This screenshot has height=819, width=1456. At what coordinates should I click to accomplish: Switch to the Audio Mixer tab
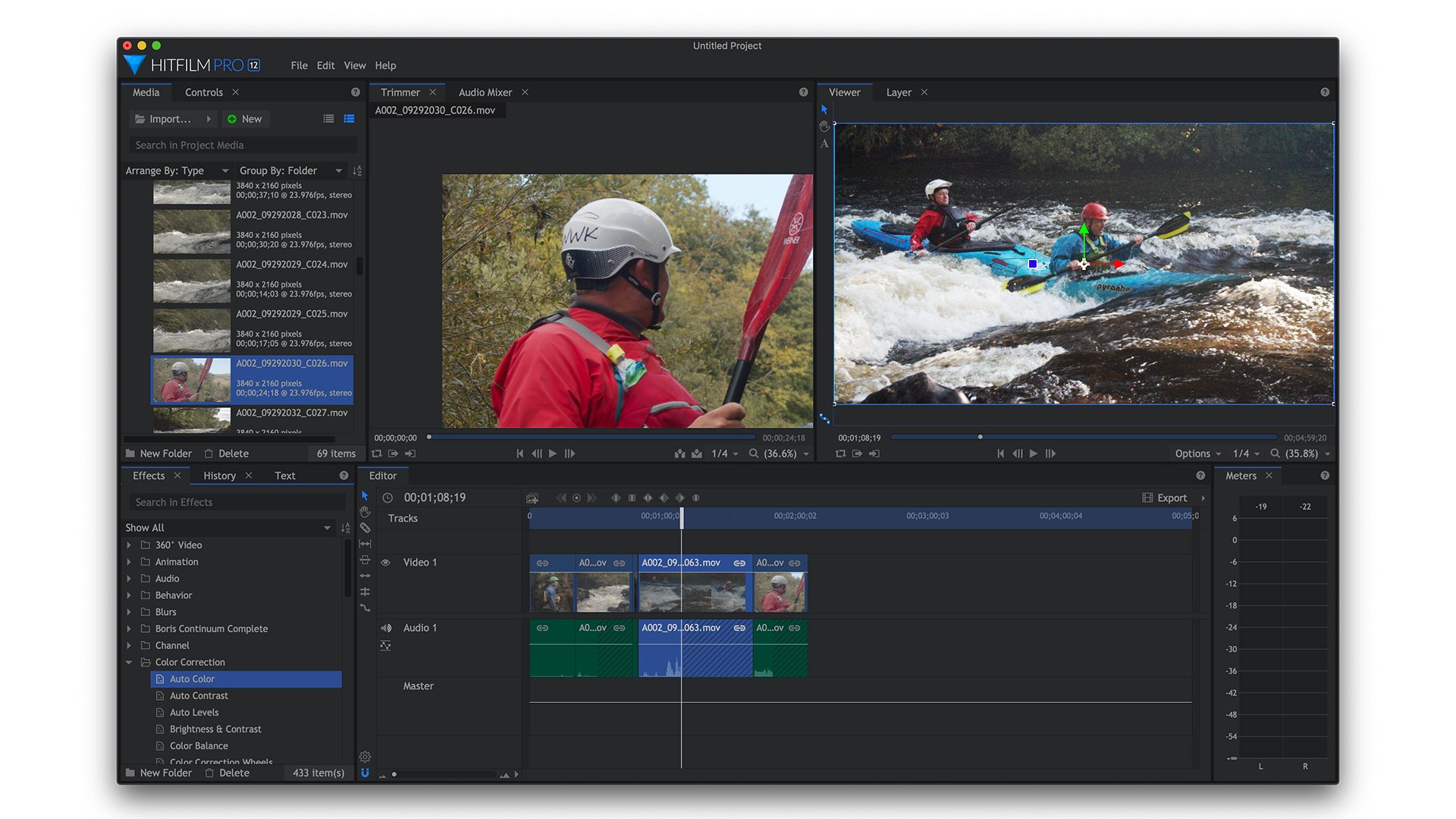coord(485,93)
